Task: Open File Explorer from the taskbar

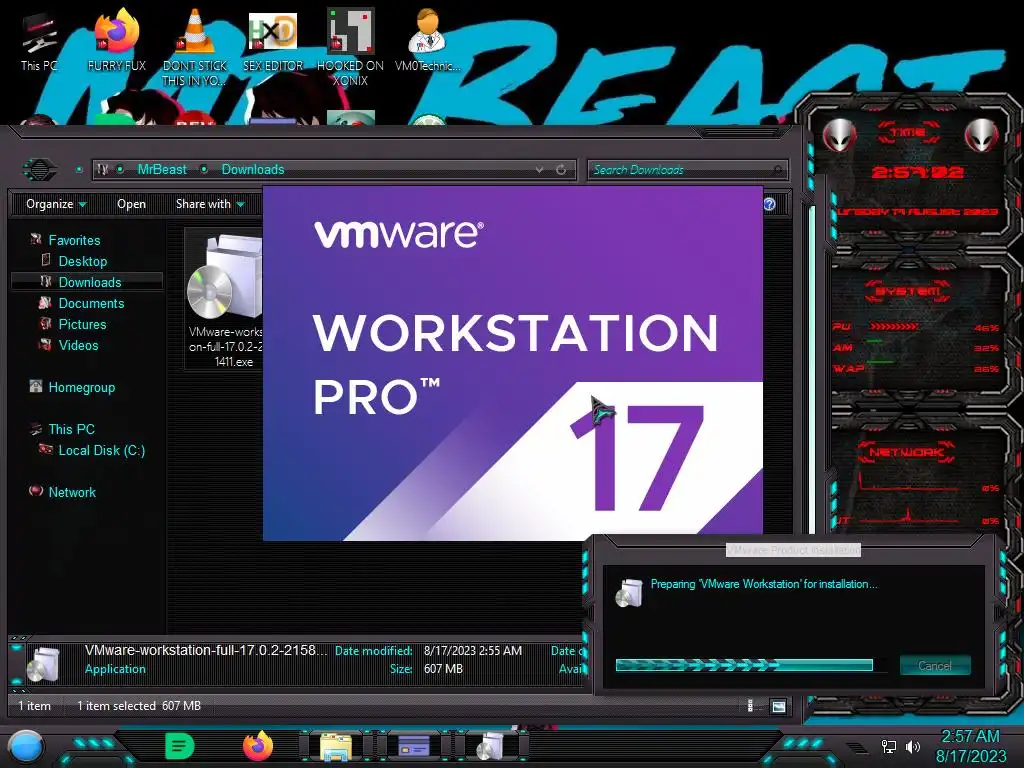Action: (336, 746)
